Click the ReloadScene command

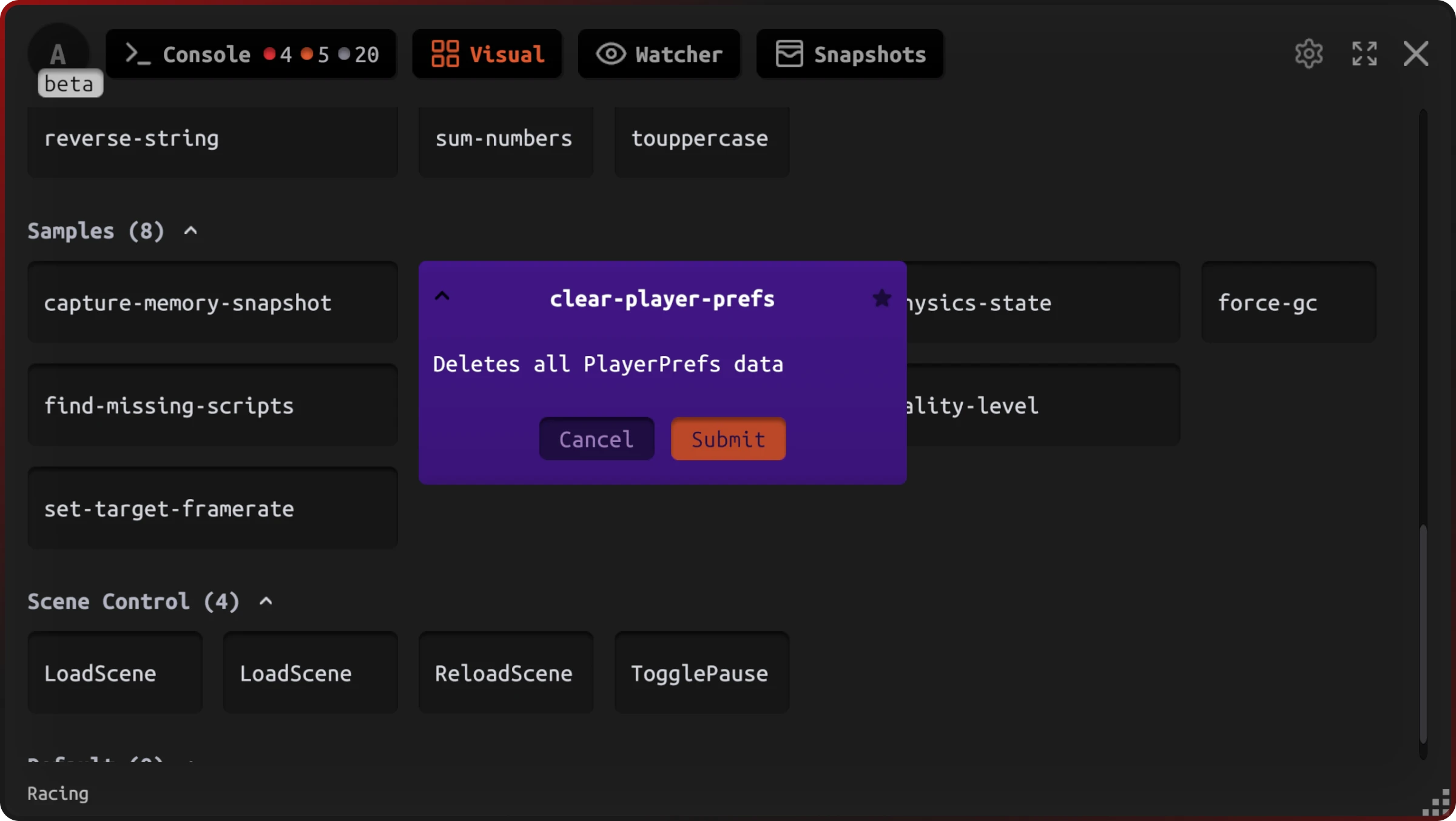pos(506,672)
